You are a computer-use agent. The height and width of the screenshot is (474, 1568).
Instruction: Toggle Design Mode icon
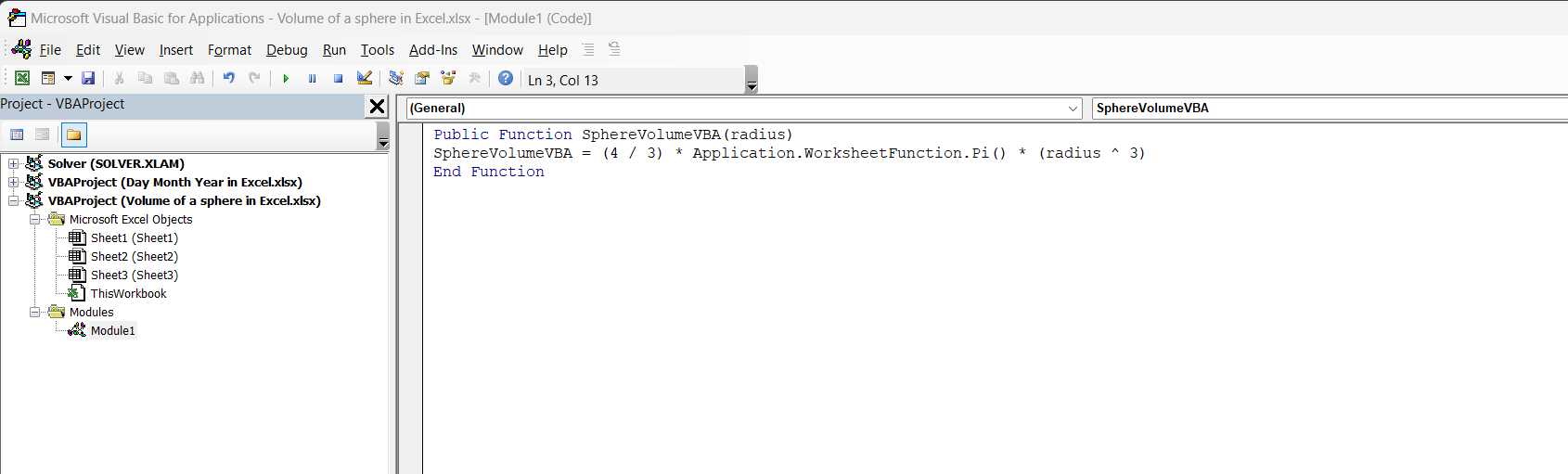click(365, 79)
